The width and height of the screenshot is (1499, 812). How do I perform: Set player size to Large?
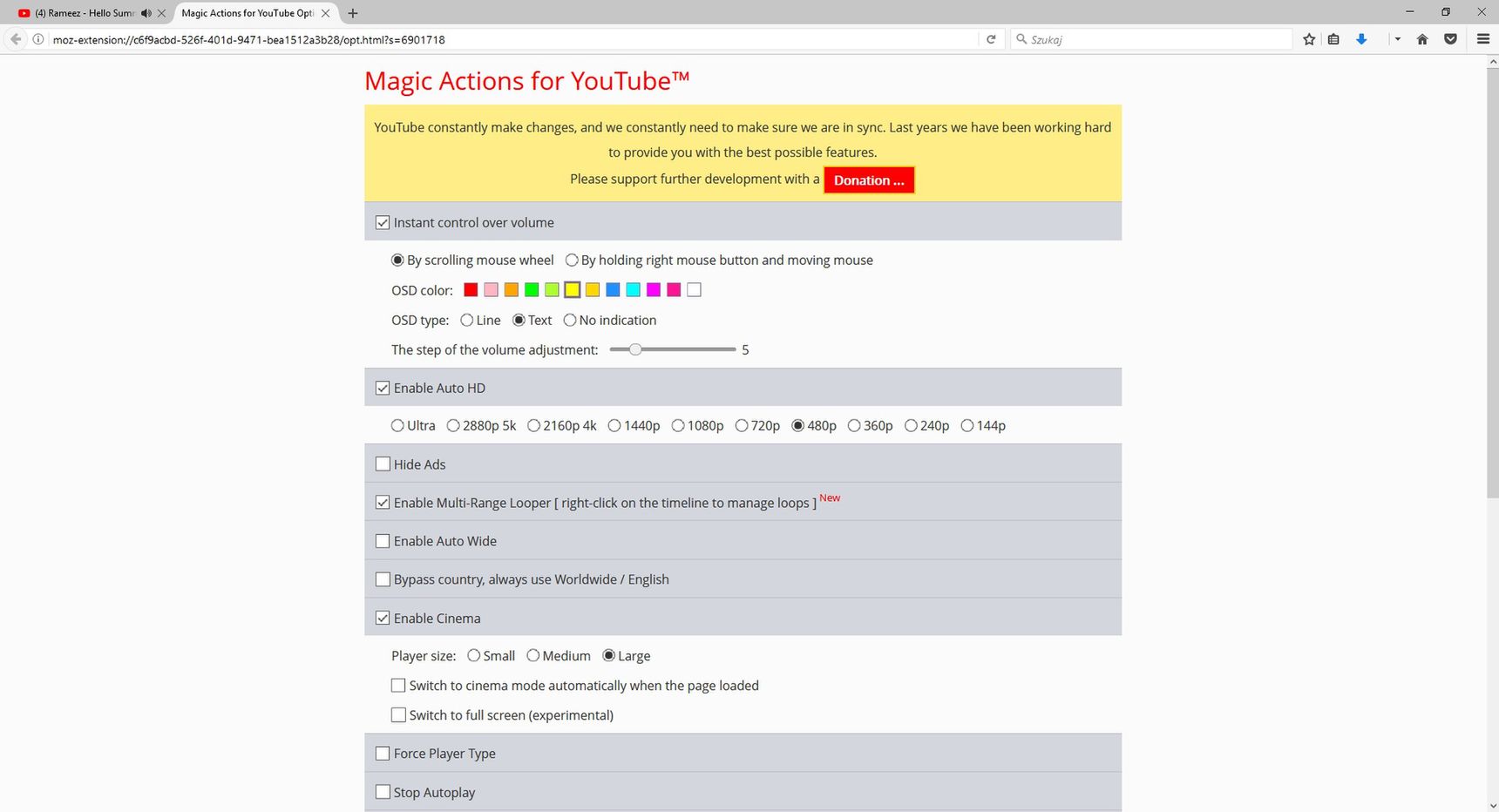coord(609,655)
